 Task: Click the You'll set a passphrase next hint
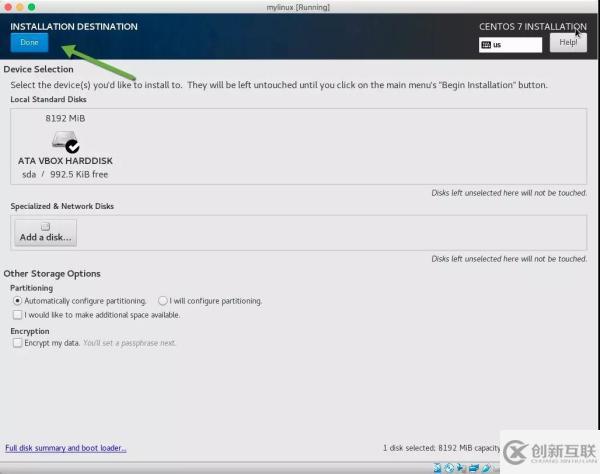(129, 343)
